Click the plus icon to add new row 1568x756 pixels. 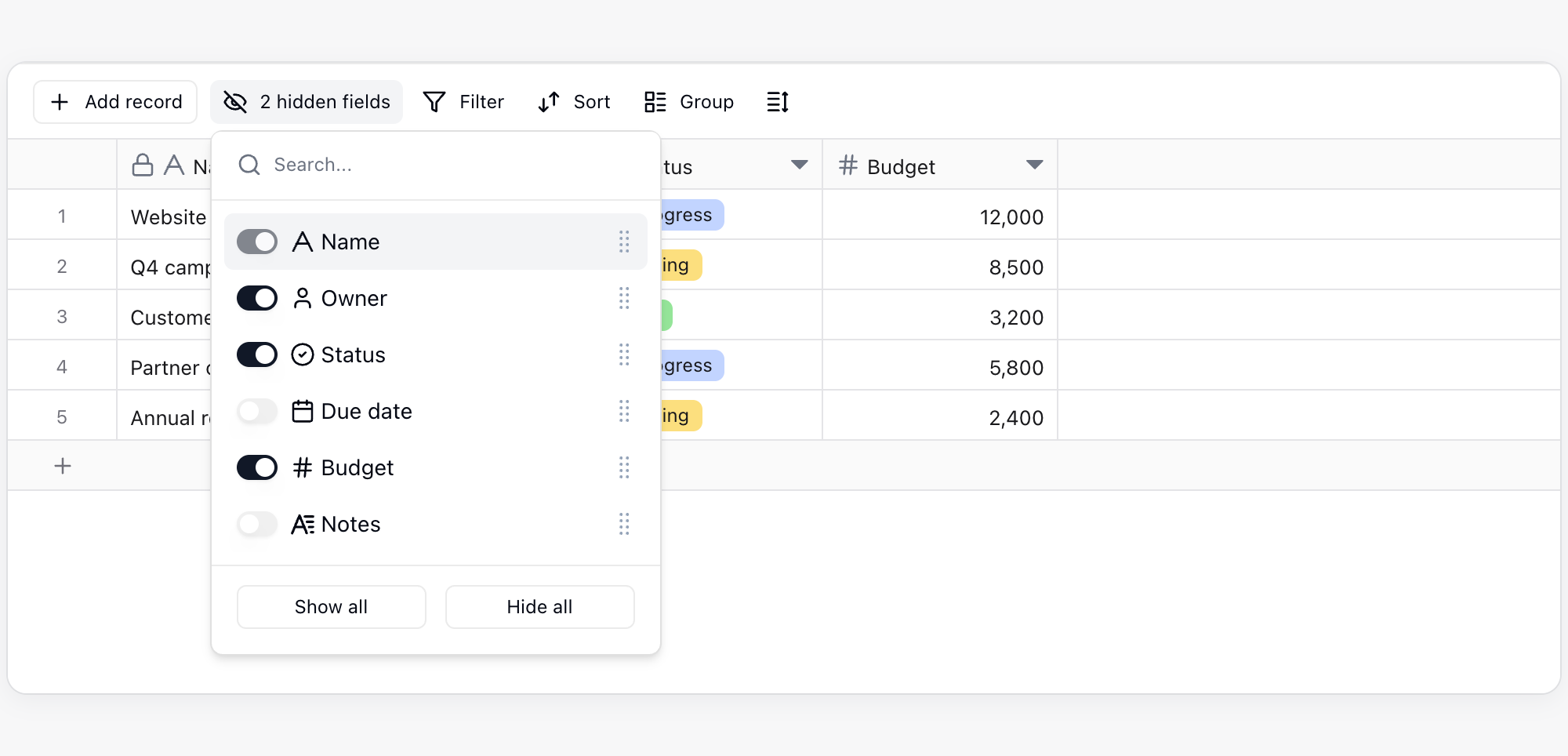pyautogui.click(x=63, y=466)
